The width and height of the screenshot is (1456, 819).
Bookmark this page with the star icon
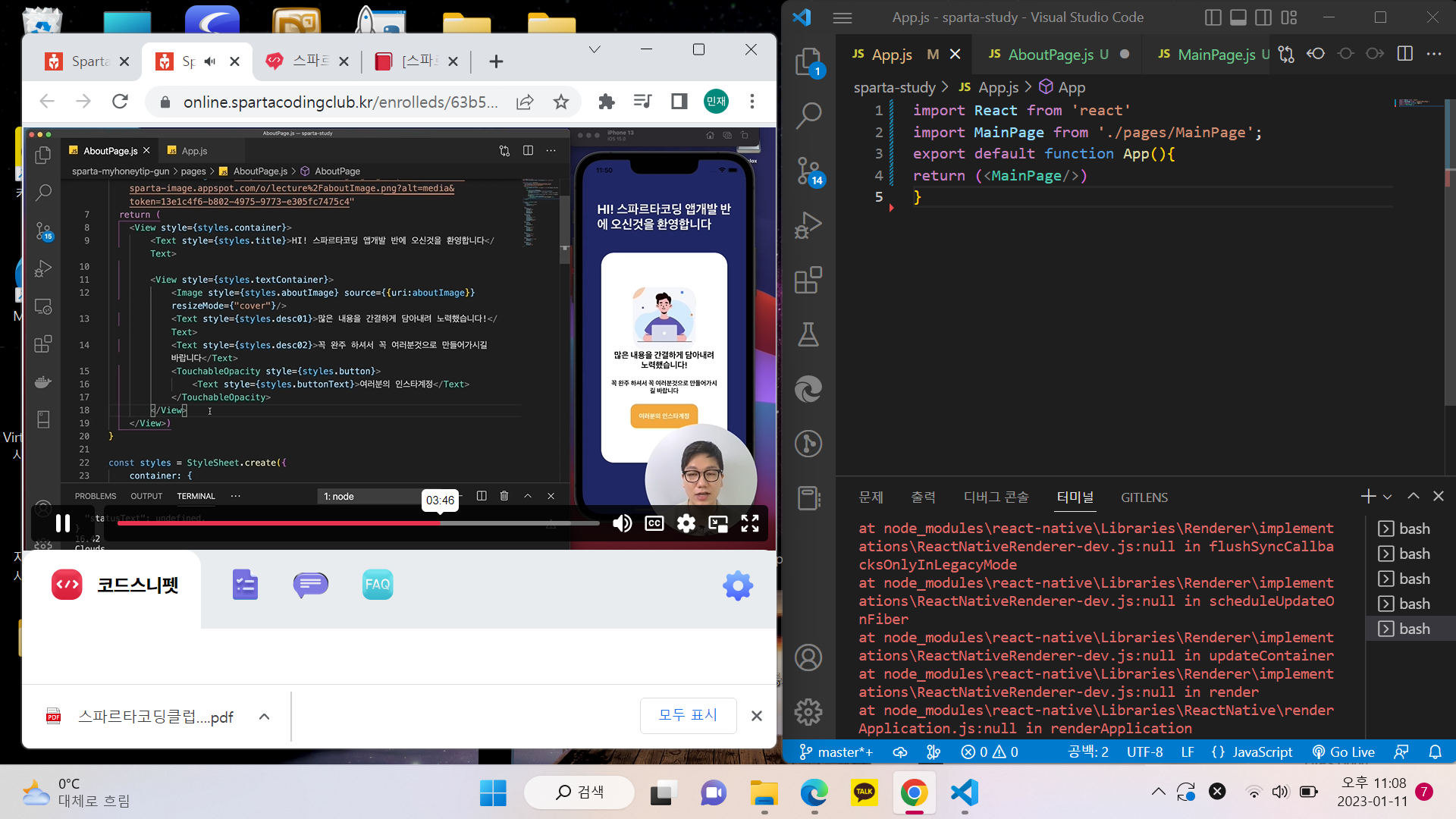(561, 102)
